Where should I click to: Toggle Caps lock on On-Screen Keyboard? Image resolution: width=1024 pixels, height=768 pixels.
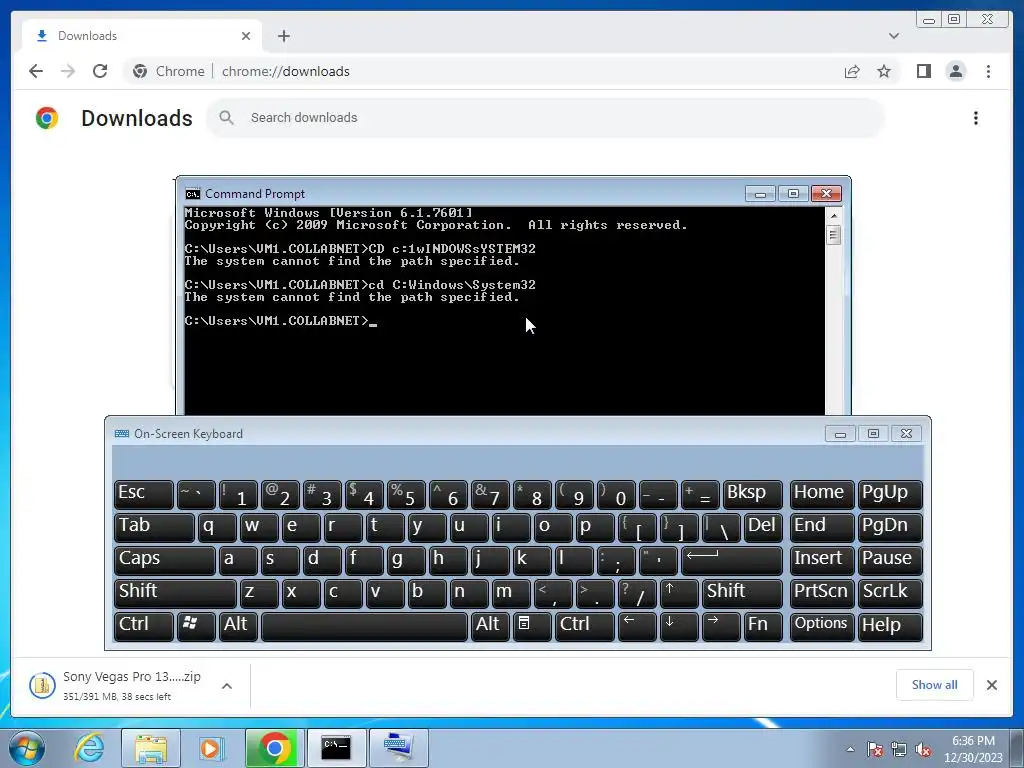pyautogui.click(x=165, y=560)
